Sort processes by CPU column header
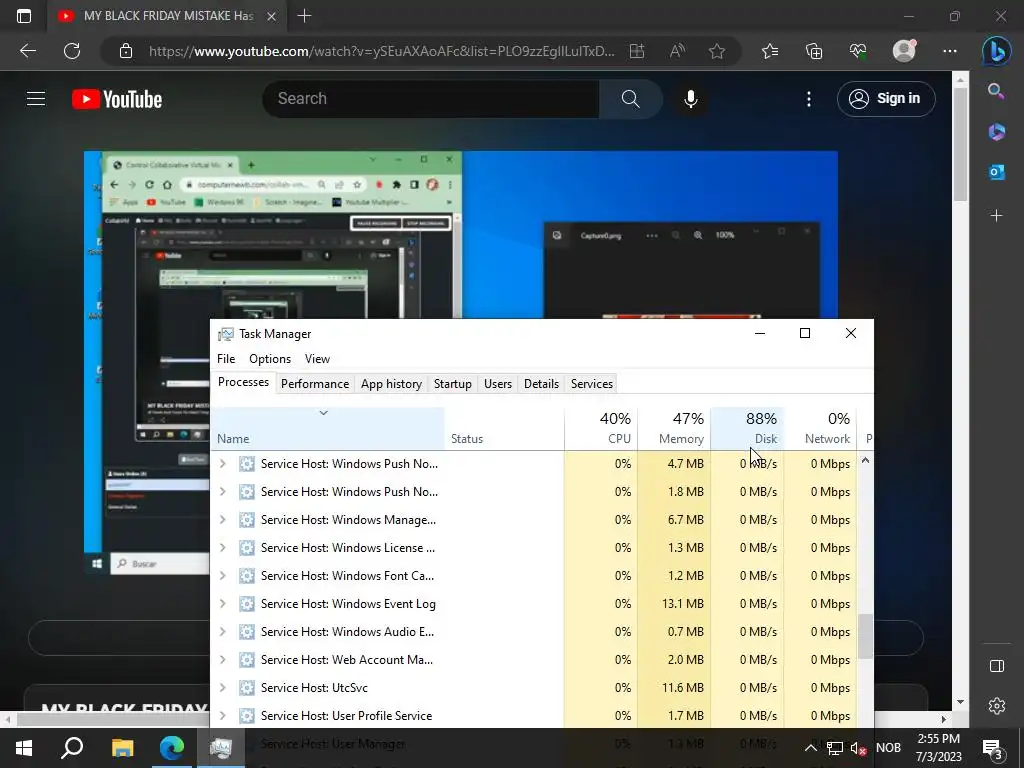Screen dimensions: 1024x768 point(601,428)
